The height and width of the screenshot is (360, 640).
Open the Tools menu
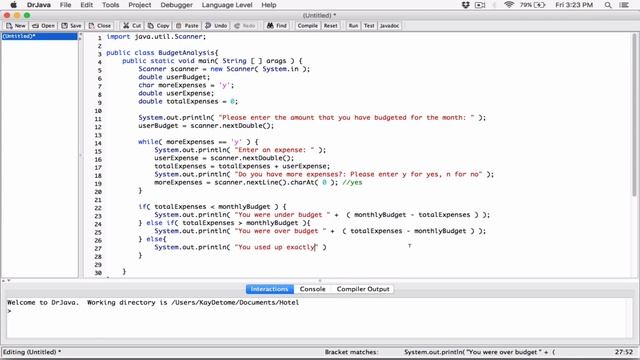[x=111, y=5]
